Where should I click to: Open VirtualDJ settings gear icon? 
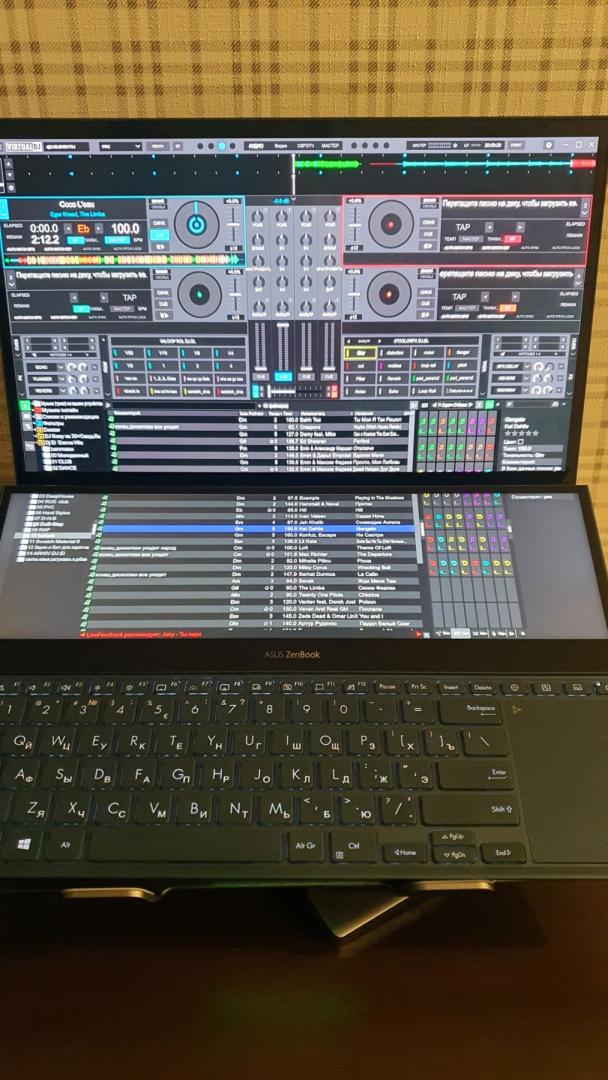[x=548, y=145]
